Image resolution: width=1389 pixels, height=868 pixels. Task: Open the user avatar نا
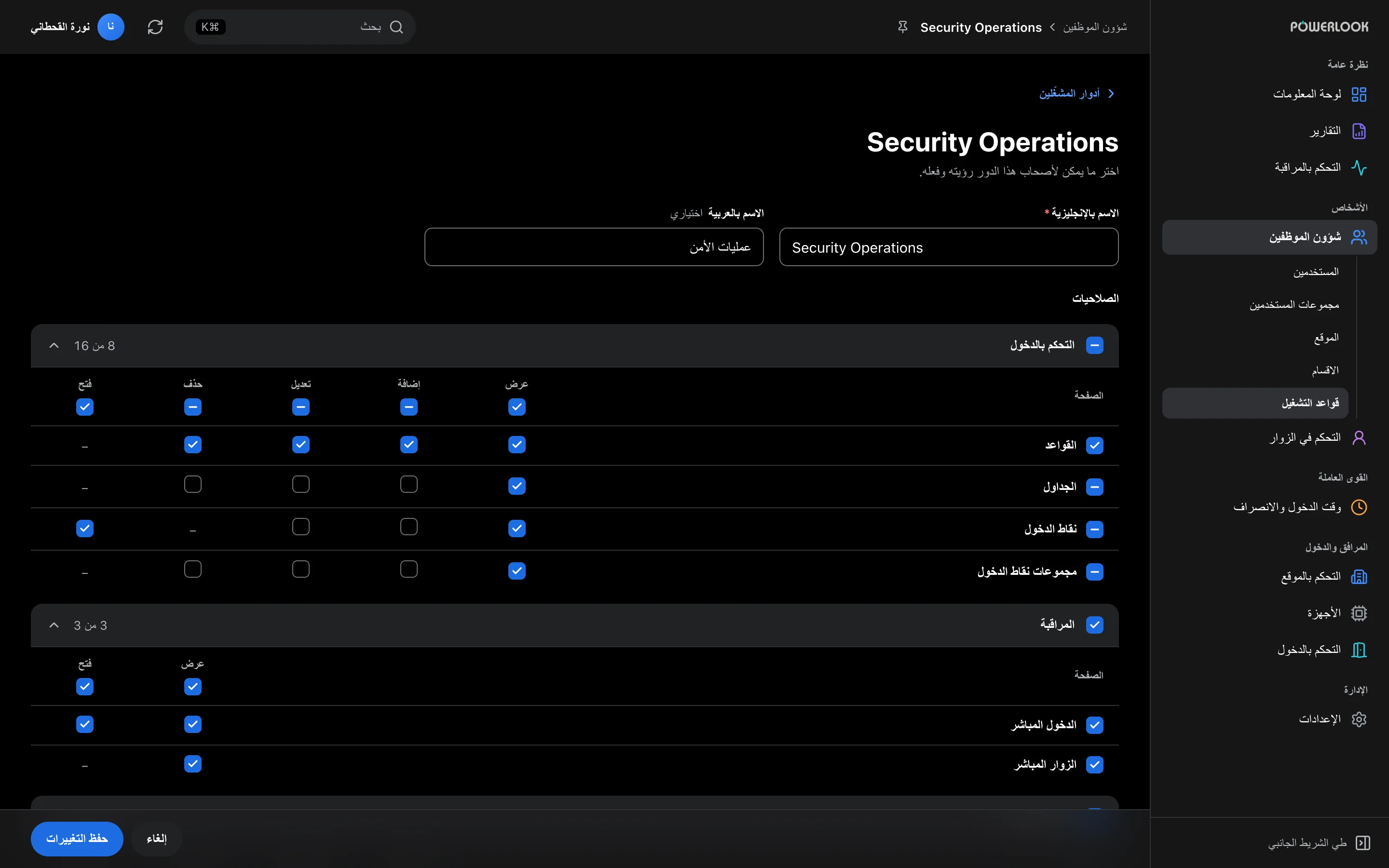(x=111, y=27)
